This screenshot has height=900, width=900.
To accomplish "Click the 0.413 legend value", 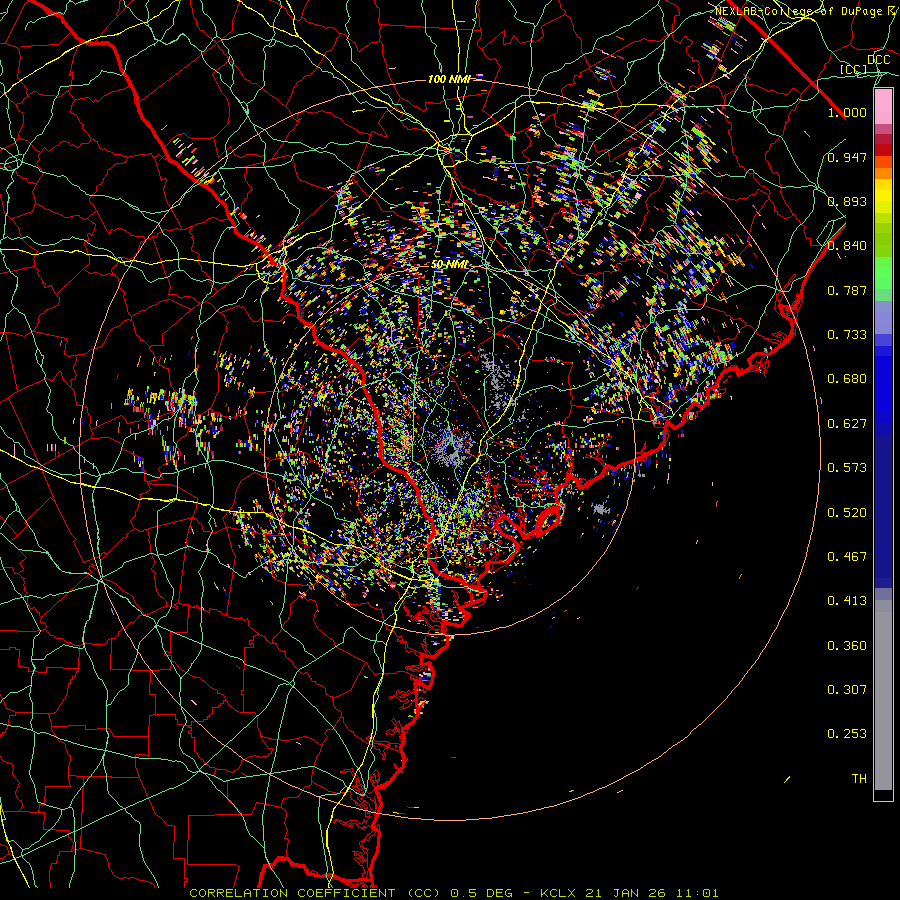I will pos(847,601).
